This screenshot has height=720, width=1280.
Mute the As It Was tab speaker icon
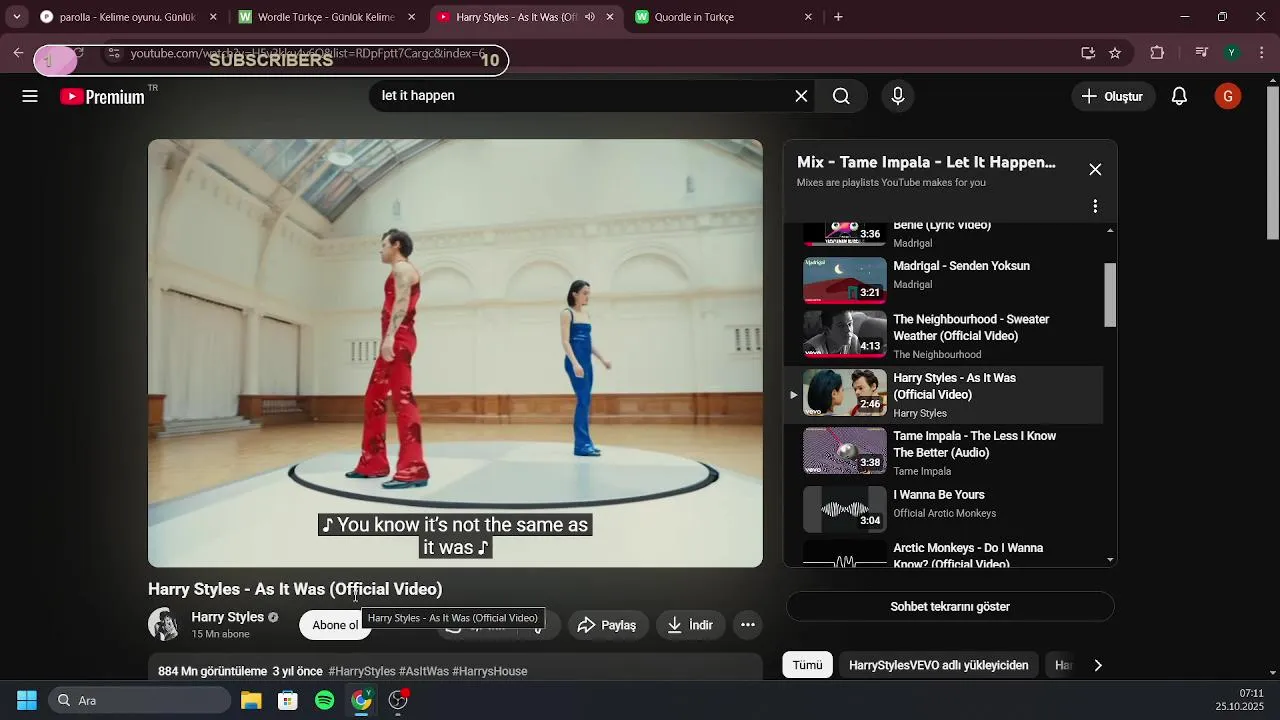[x=590, y=17]
